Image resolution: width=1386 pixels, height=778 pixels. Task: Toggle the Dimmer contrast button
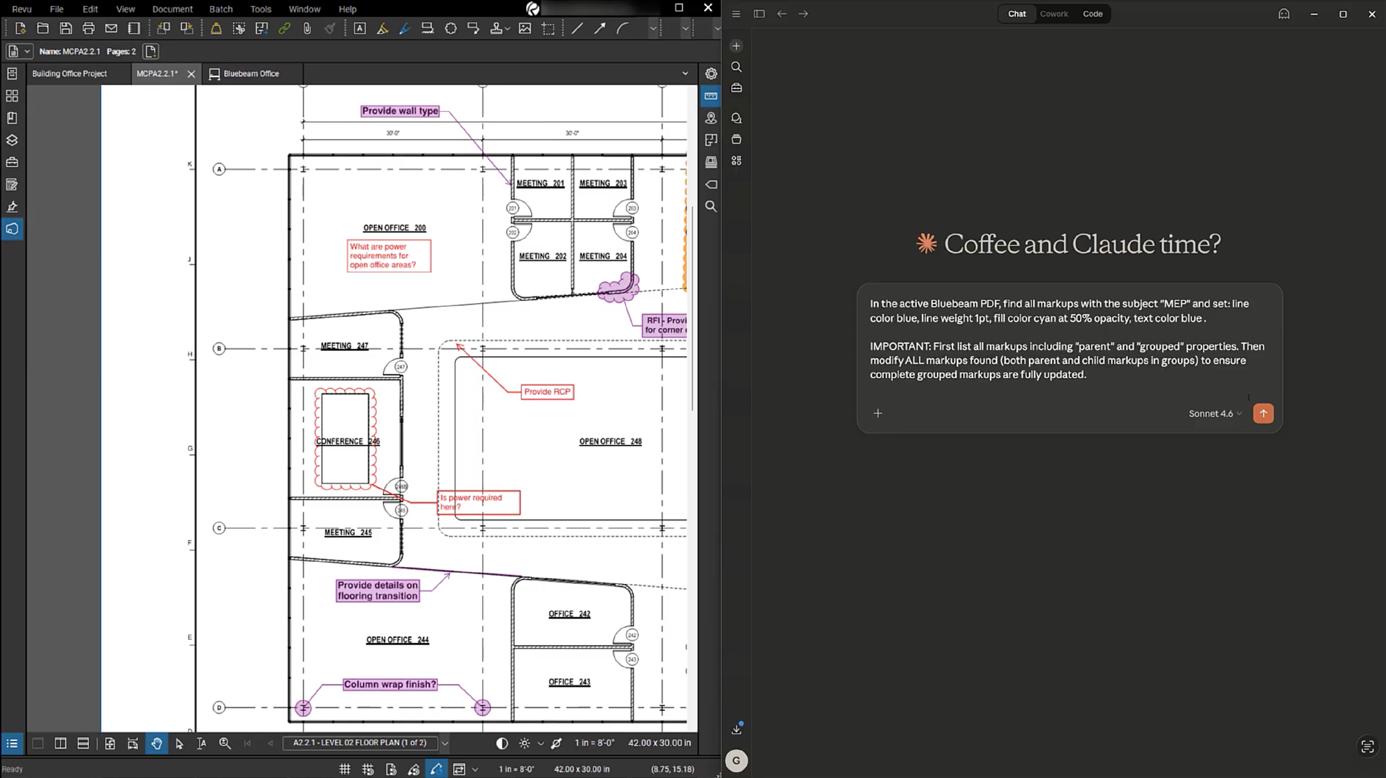coord(502,743)
